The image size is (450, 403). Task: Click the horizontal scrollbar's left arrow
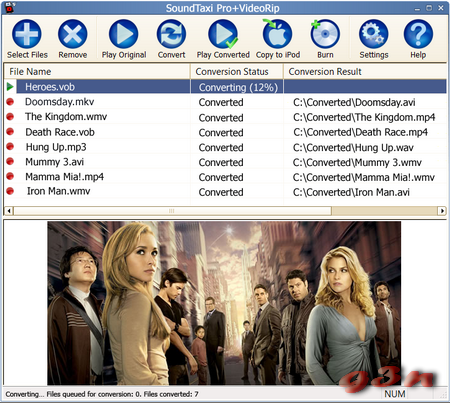9,211
